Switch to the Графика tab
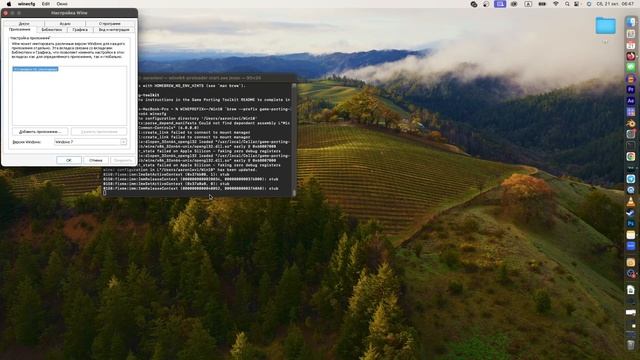The image size is (640, 360). point(80,30)
